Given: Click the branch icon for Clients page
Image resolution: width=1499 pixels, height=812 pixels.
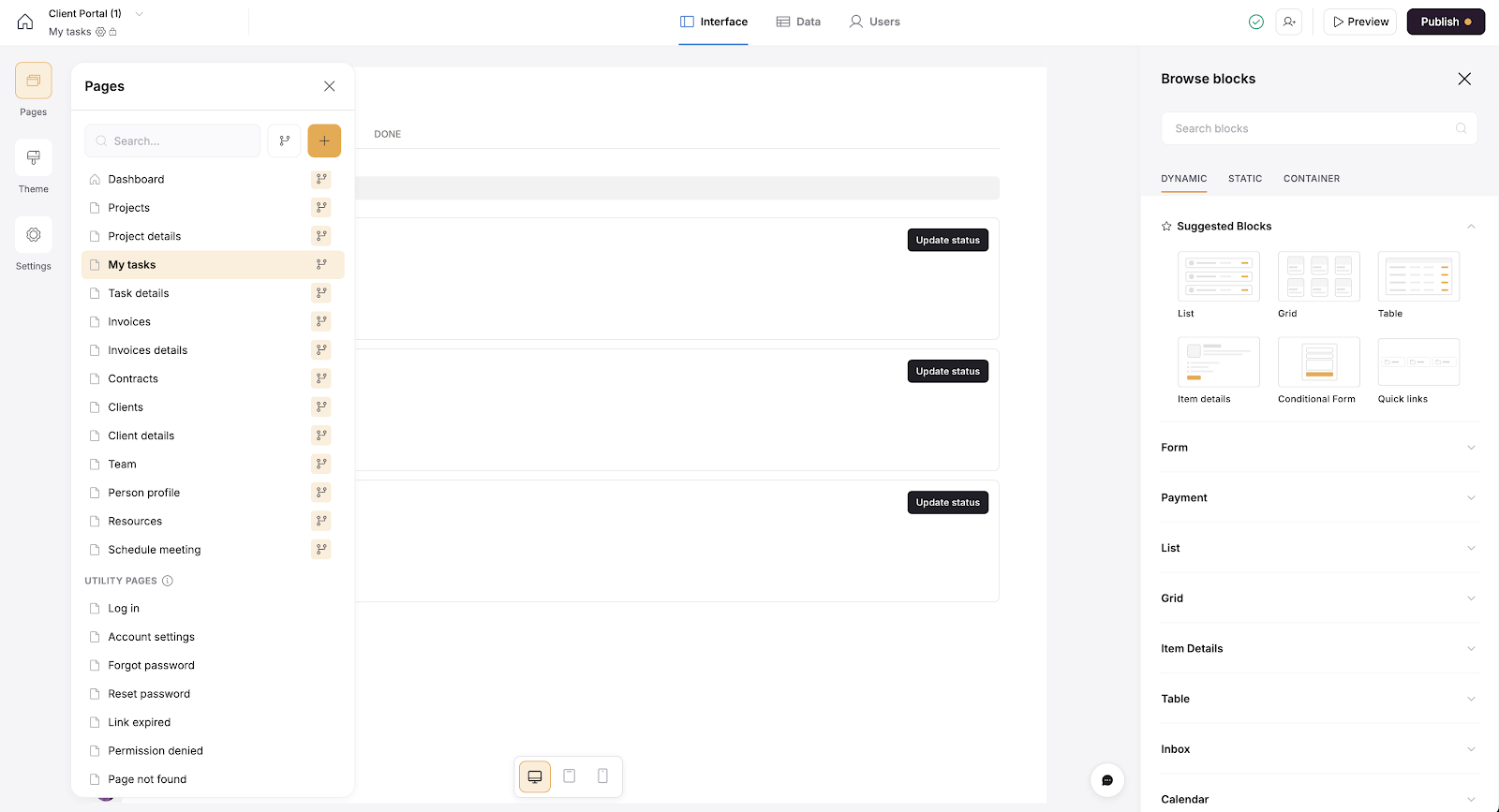Looking at the screenshot, I should pyautogui.click(x=321, y=406).
